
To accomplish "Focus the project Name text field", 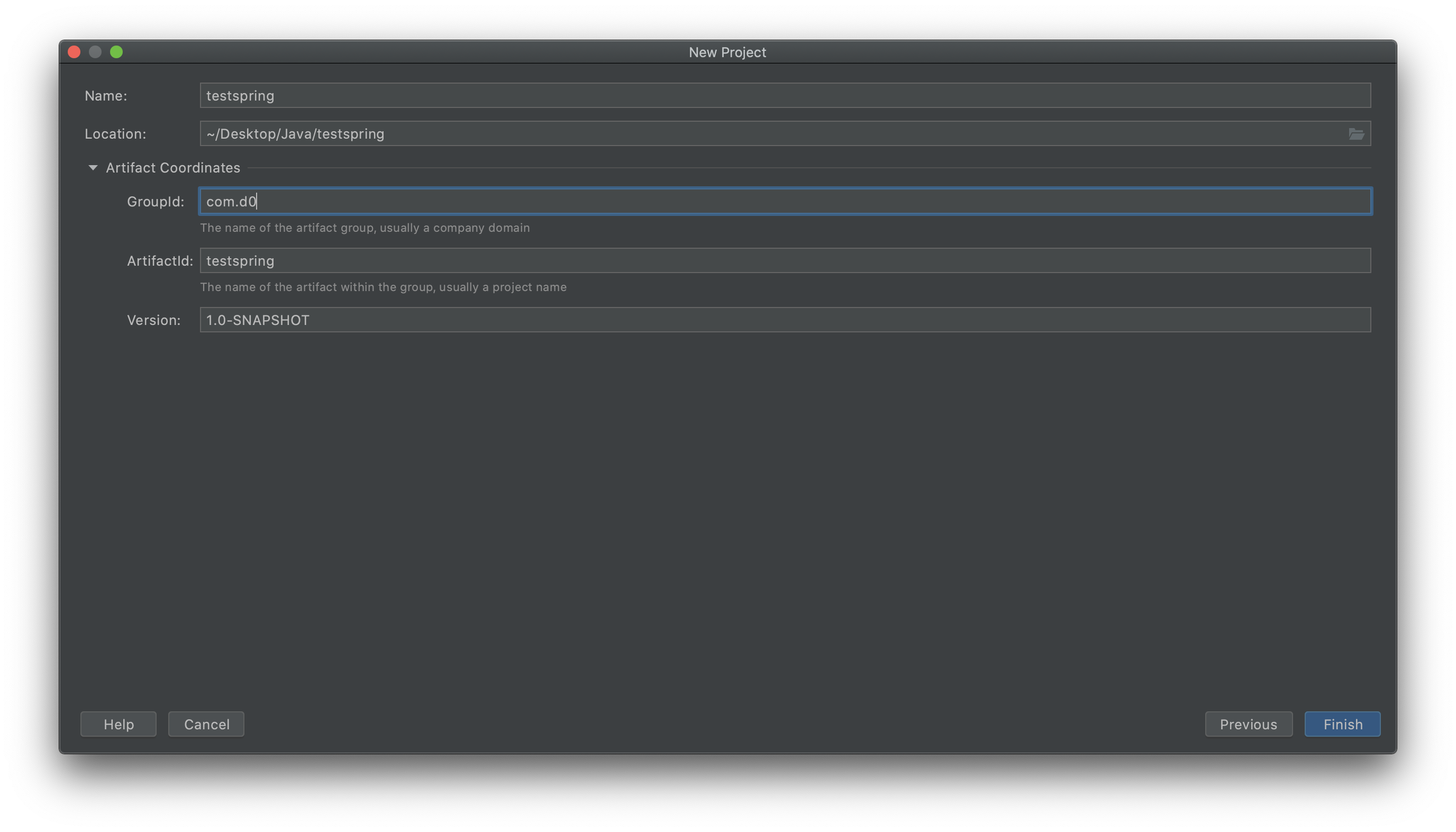I will tap(784, 95).
